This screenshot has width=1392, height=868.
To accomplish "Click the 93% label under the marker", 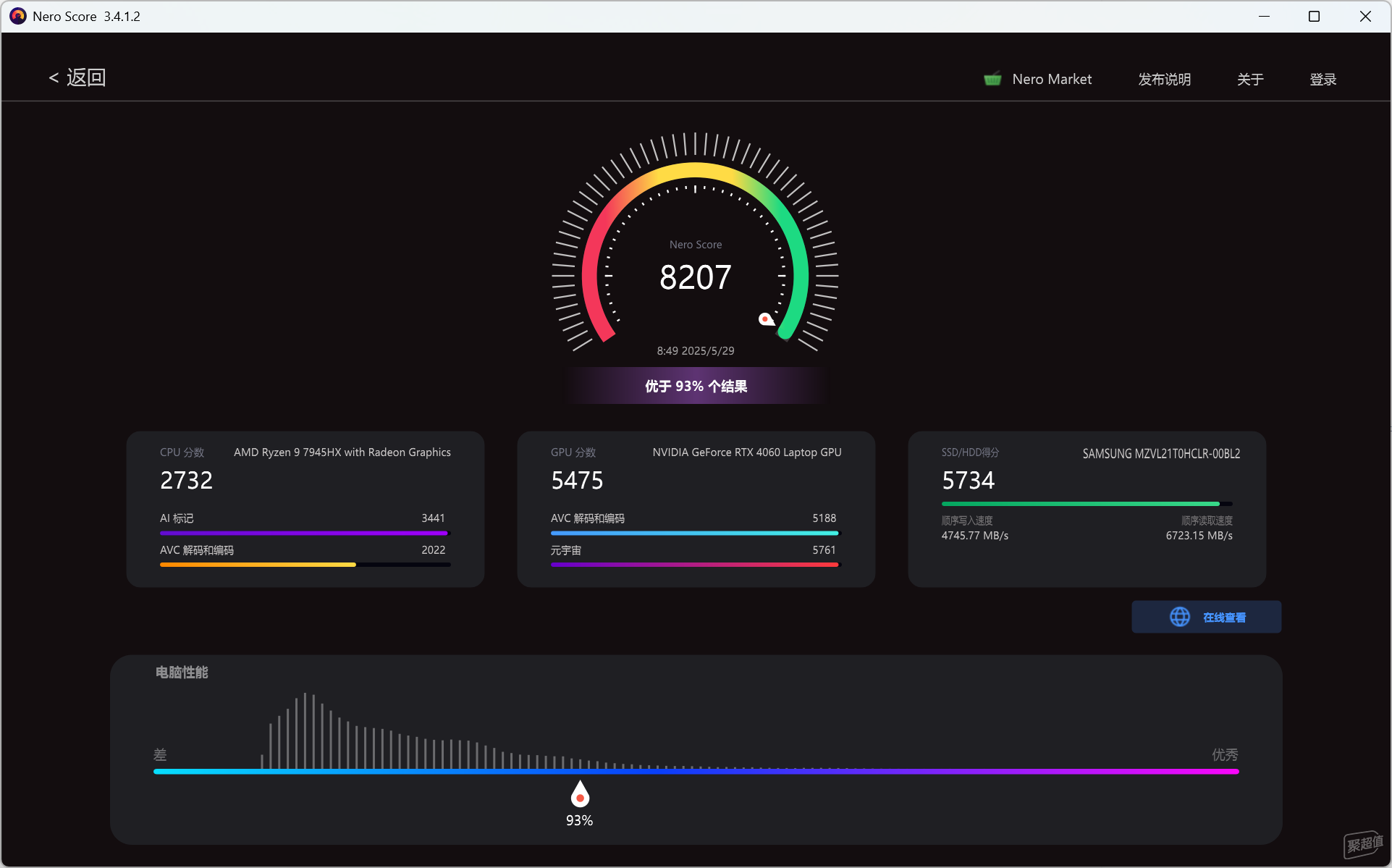I will [x=579, y=820].
